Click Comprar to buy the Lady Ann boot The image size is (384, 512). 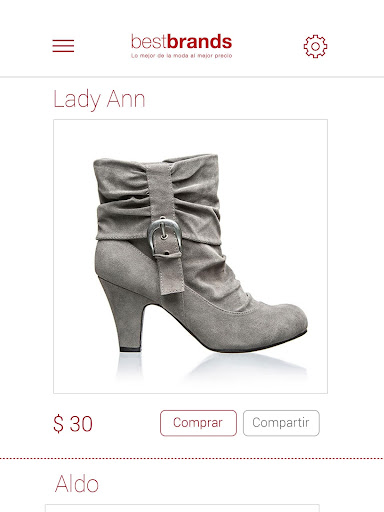point(198,423)
